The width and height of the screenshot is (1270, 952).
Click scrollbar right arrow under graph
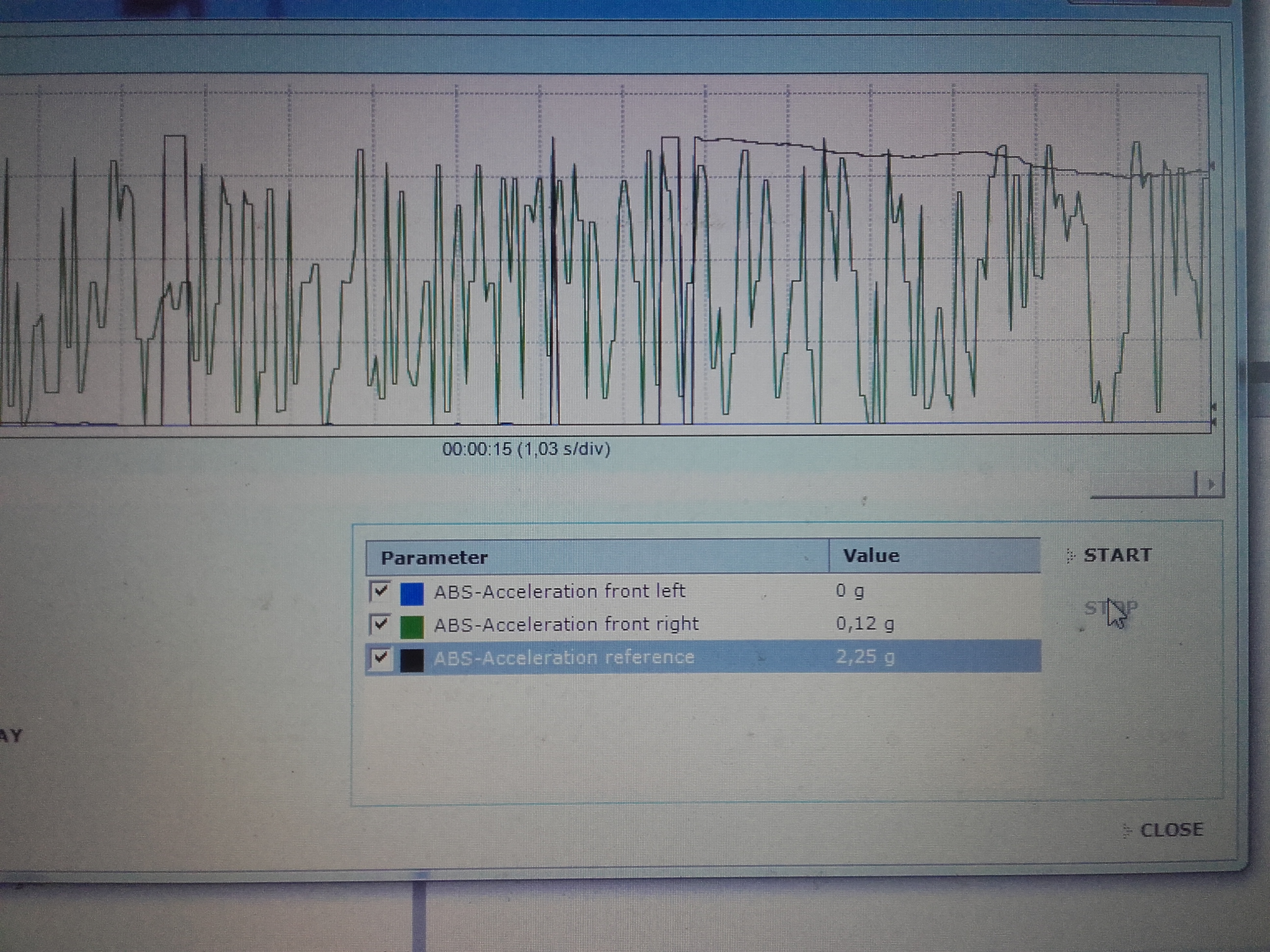(x=1211, y=485)
